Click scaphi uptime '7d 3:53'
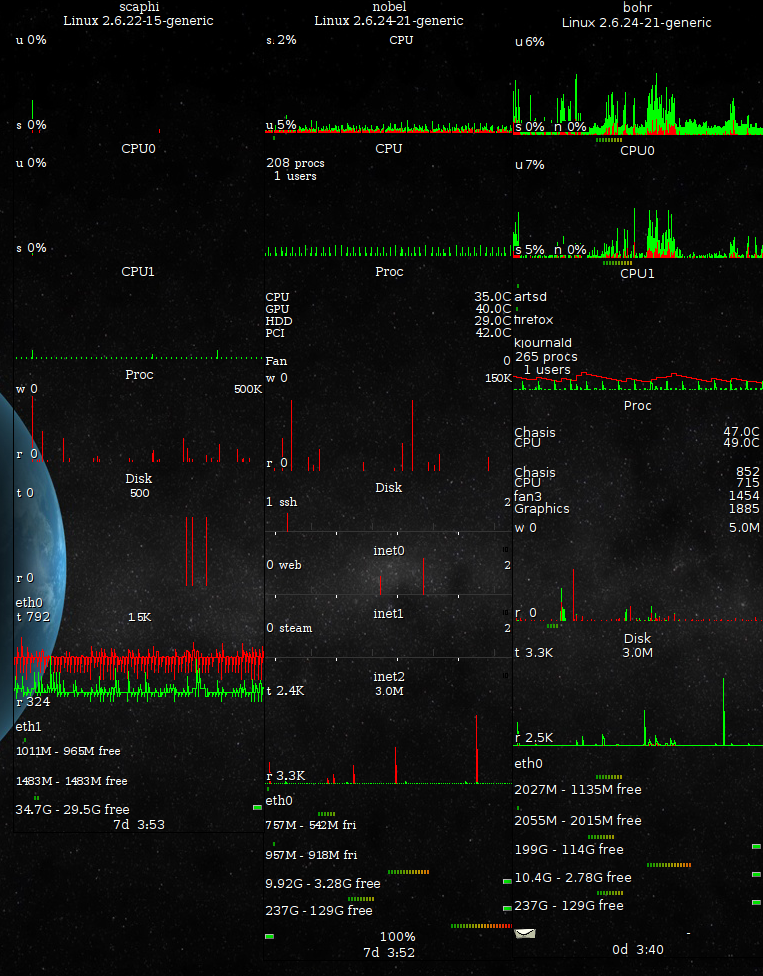This screenshot has width=763, height=976. click(x=139, y=824)
